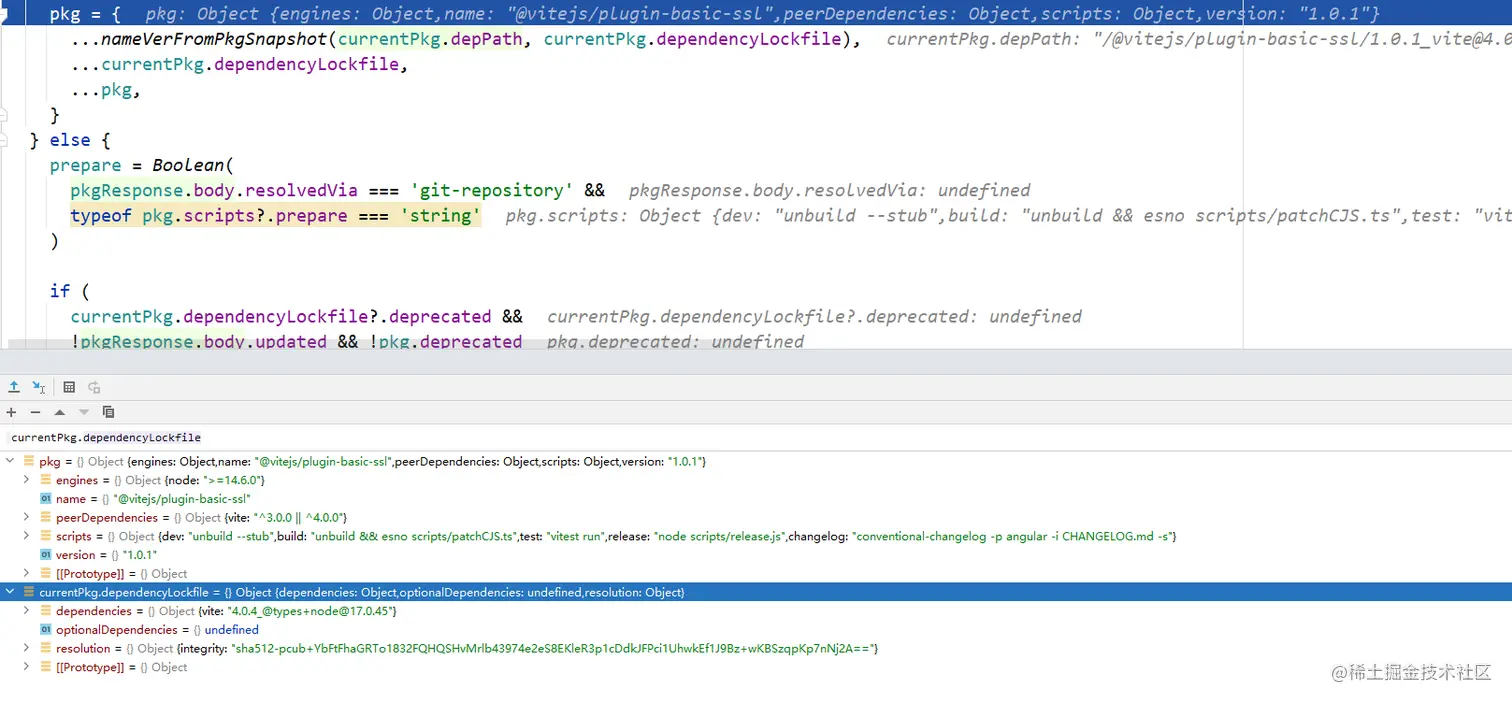The width and height of the screenshot is (1512, 703).
Task: Click the ...pkg, spread line
Action: coord(105,90)
